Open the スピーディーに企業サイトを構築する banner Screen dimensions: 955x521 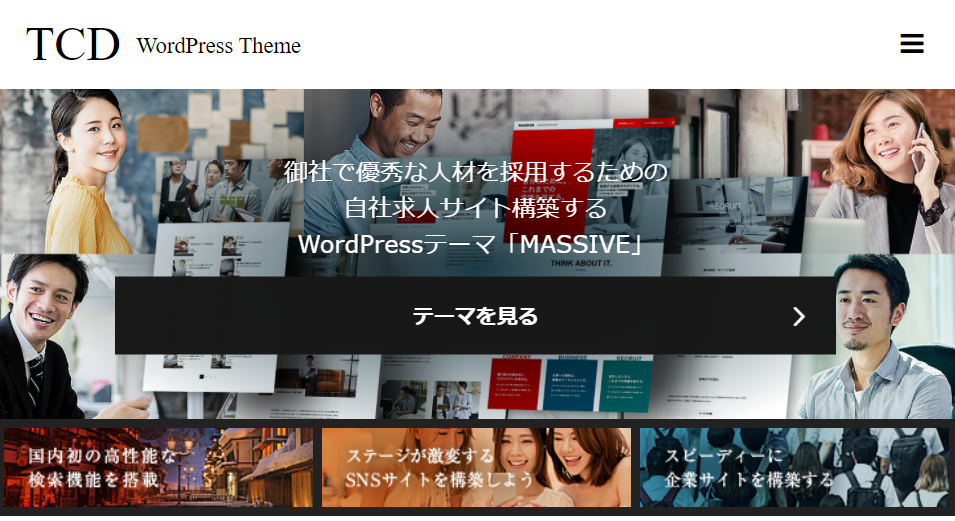pyautogui.click(x=794, y=467)
